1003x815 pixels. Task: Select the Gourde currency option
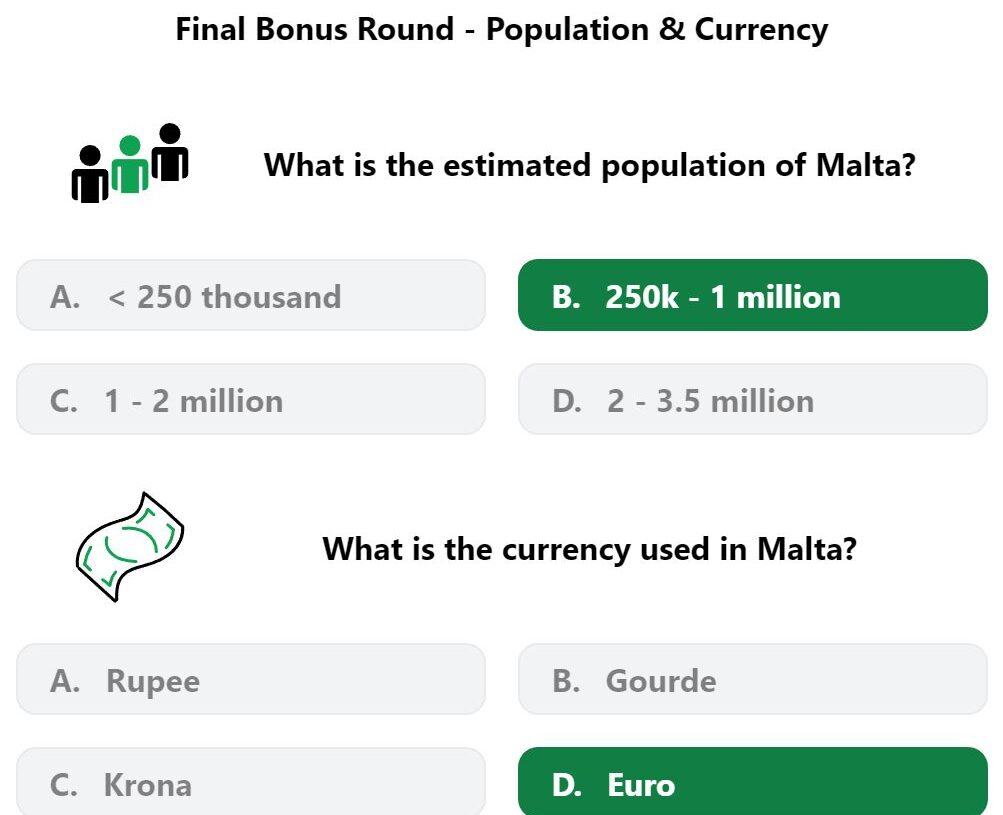[753, 679]
